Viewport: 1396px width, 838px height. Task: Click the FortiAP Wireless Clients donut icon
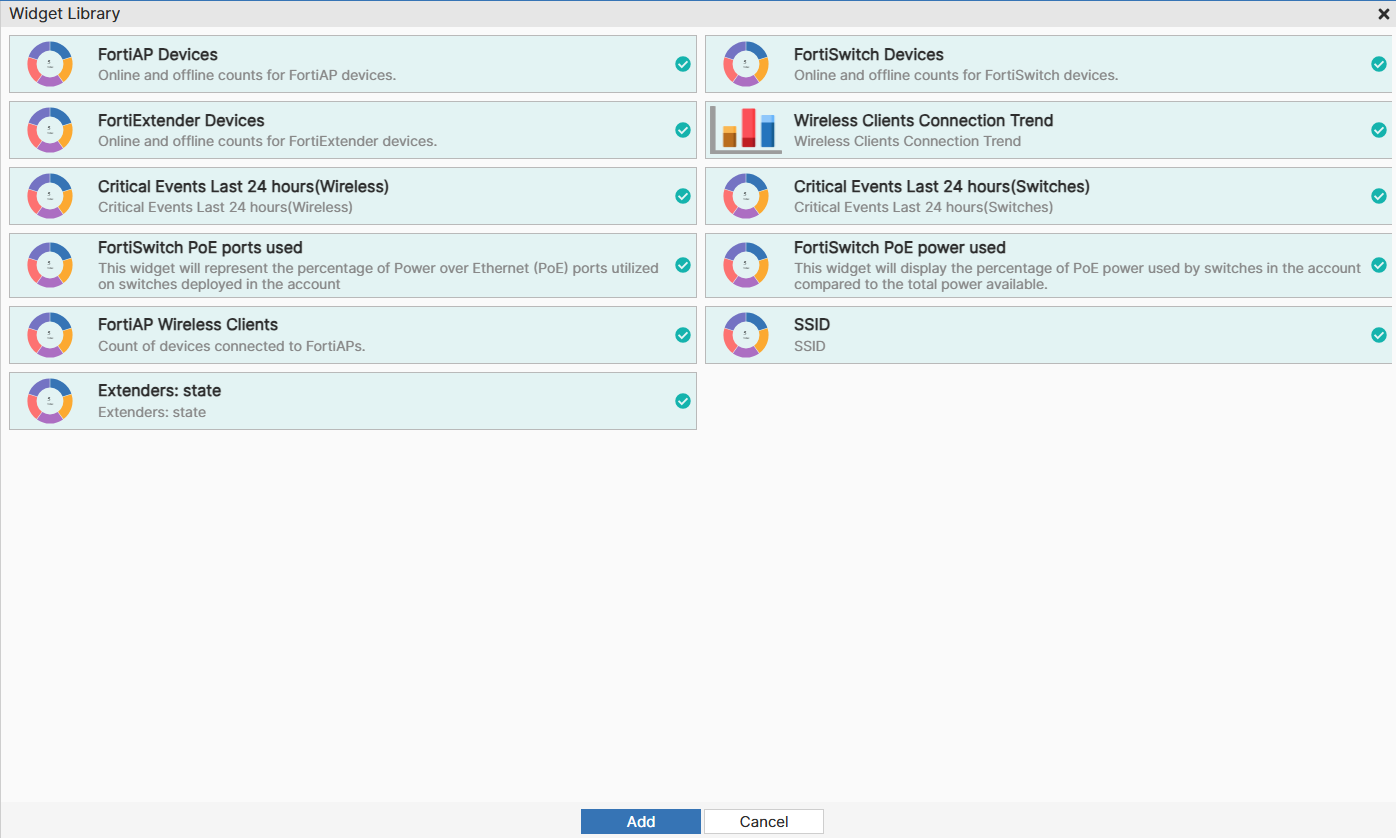coord(49,335)
